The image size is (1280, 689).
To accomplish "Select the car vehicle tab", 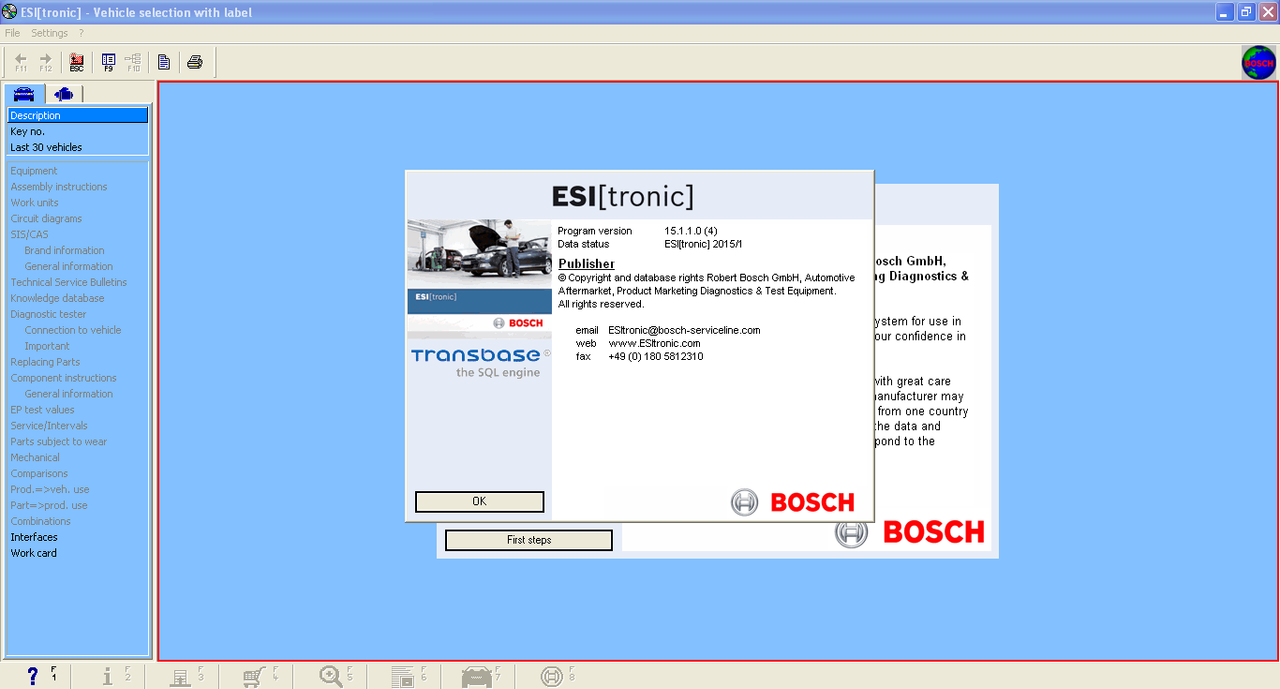I will coord(24,94).
